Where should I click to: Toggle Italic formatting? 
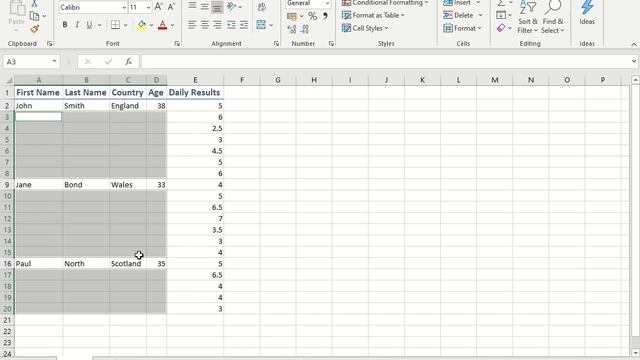click(x=77, y=25)
